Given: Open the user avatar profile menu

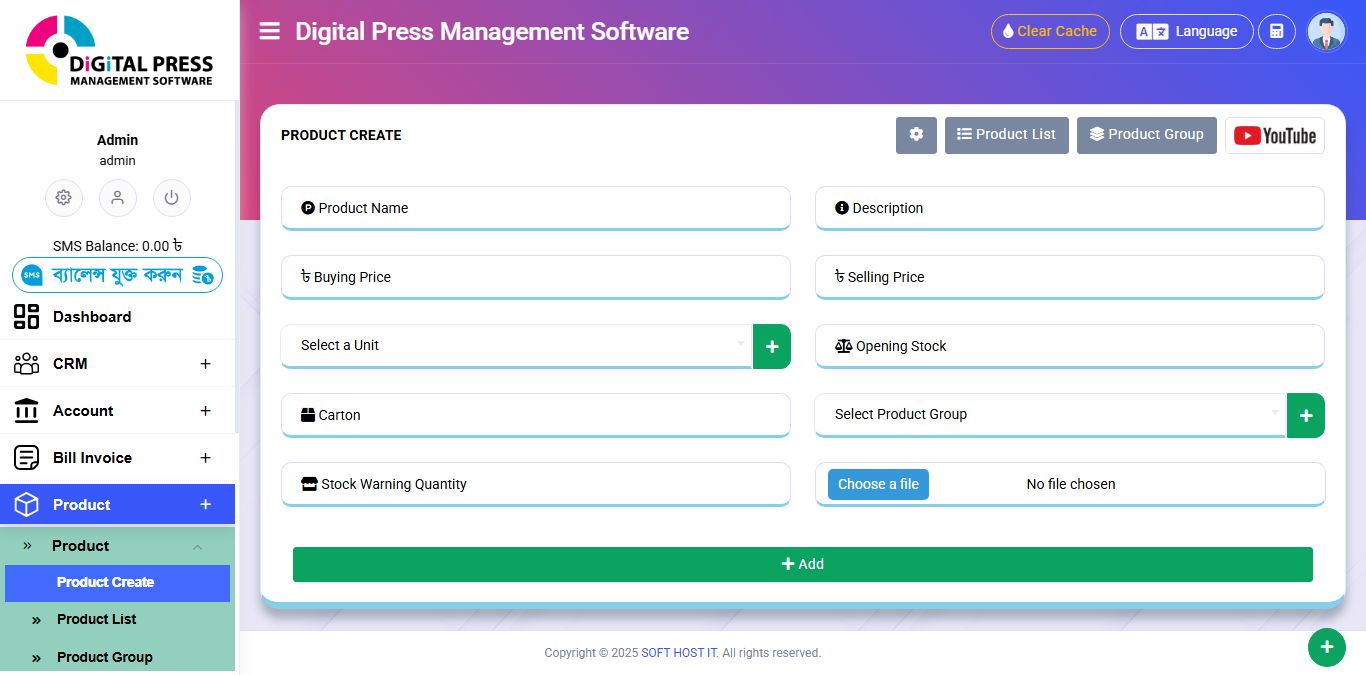Looking at the screenshot, I should [x=1326, y=31].
